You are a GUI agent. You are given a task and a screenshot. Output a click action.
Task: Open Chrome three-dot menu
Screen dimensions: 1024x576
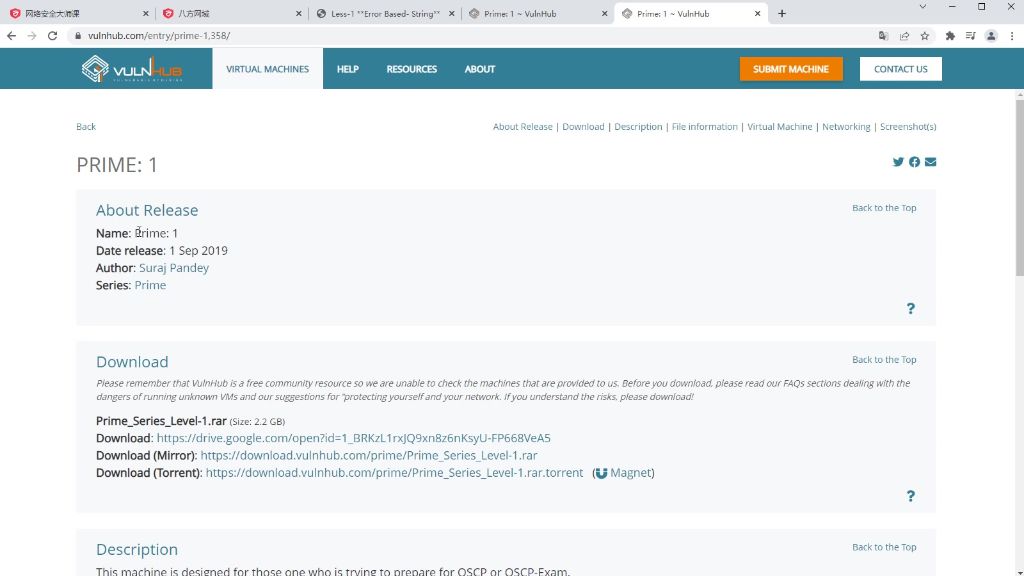pos(1012,36)
